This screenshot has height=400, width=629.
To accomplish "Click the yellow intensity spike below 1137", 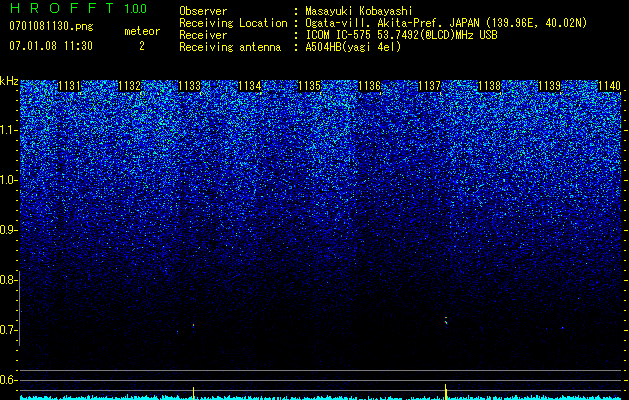I will click(446, 392).
